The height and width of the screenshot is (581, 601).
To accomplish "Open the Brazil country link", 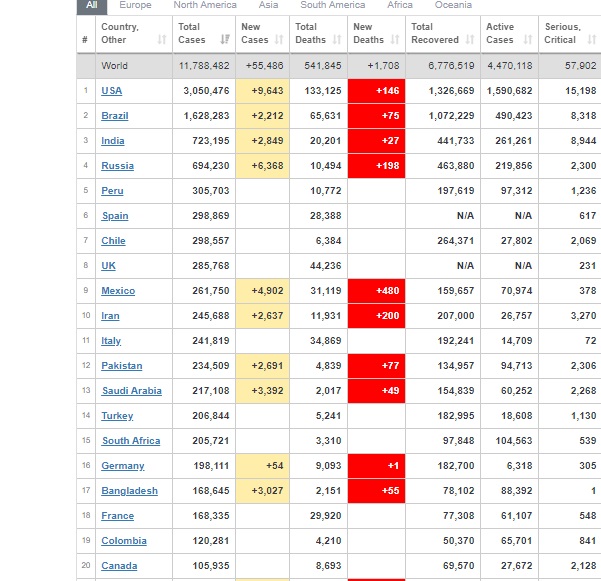I will pos(115,116).
